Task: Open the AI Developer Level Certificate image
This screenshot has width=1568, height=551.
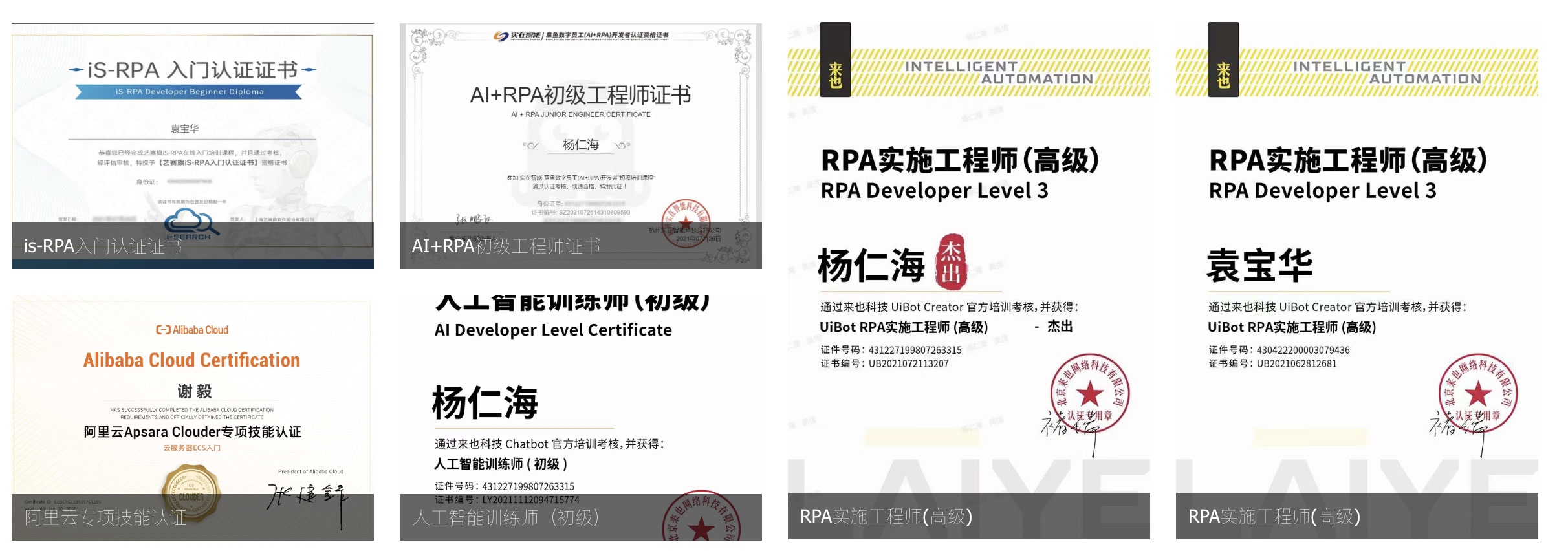Action: pos(581,418)
